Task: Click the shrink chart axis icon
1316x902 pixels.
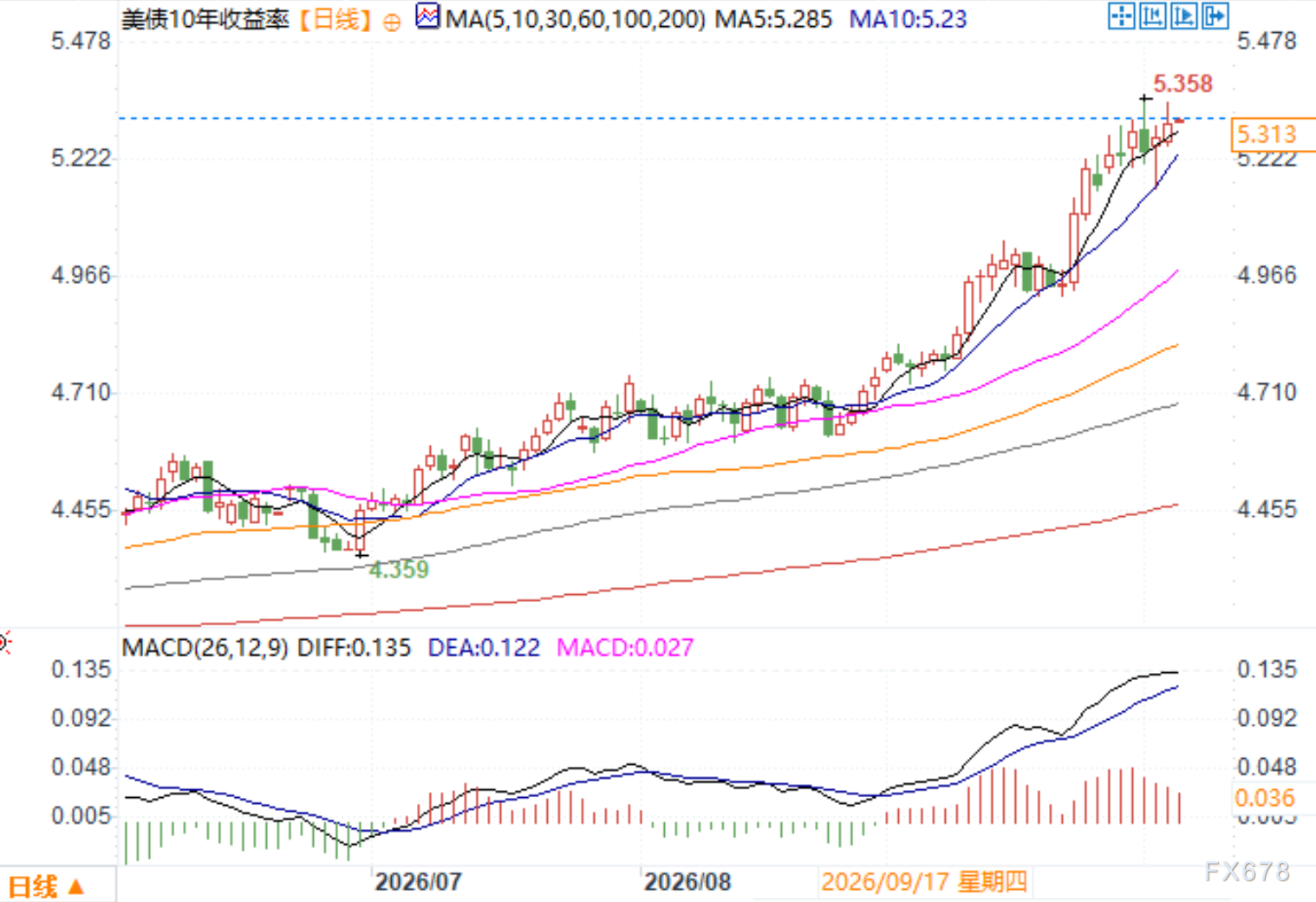Action: 1152,16
